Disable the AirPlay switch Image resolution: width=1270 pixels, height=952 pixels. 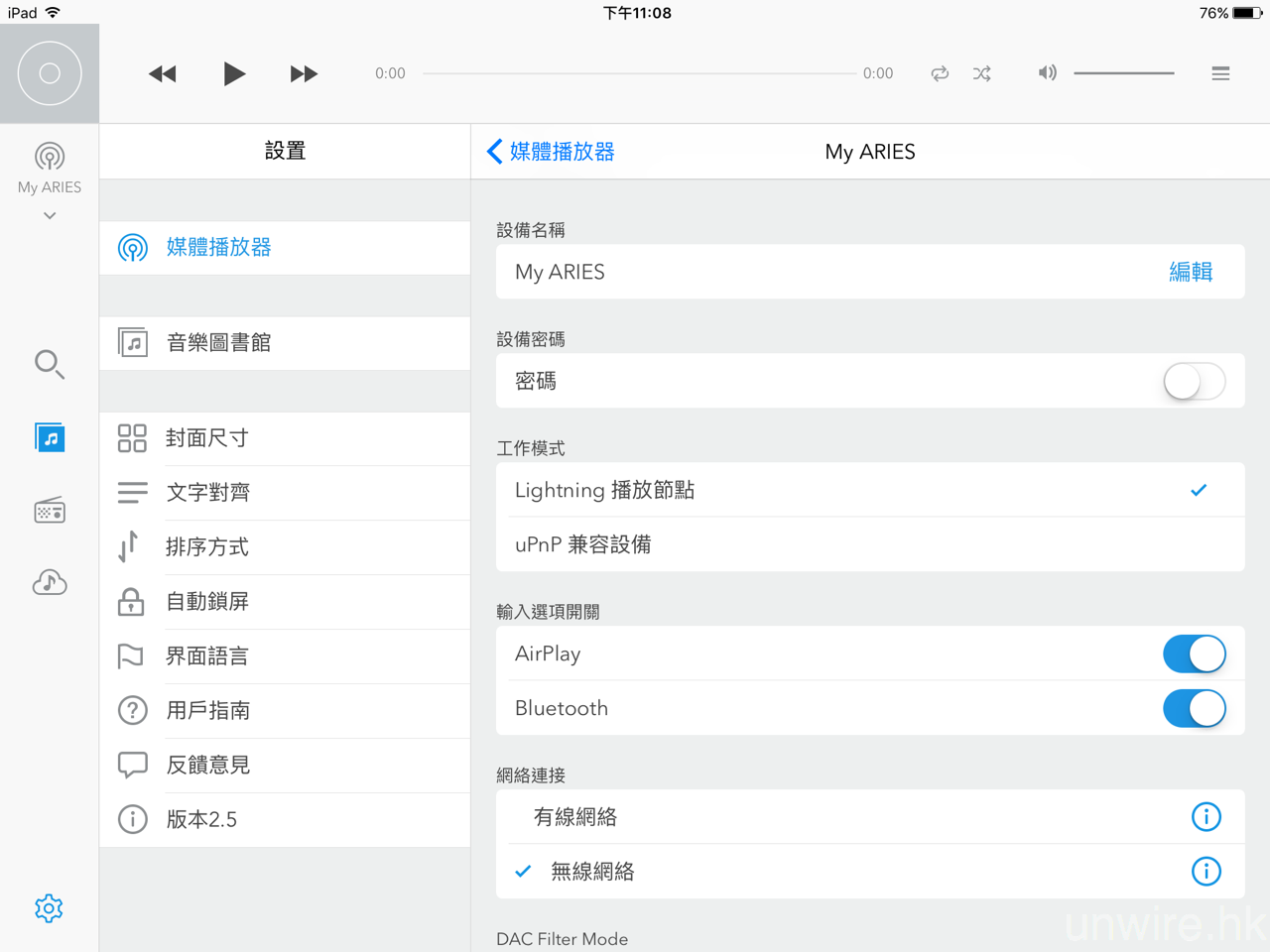coord(1195,654)
